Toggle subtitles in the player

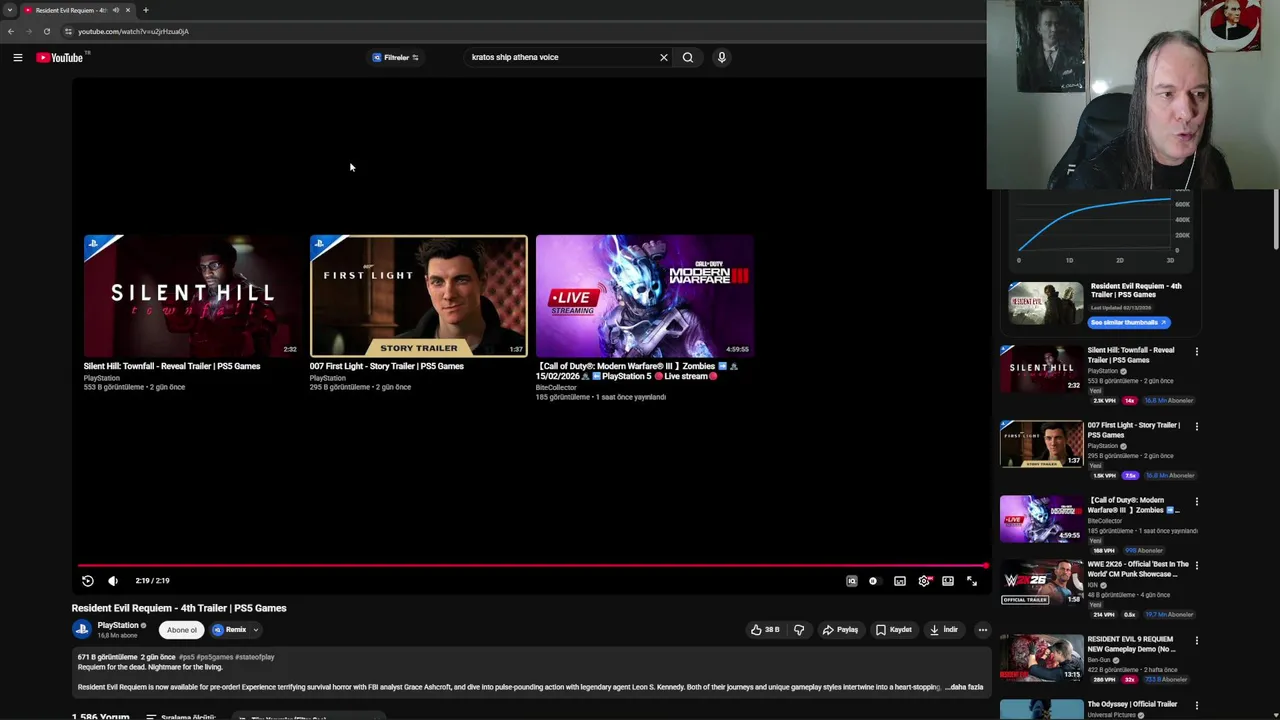pos(900,581)
